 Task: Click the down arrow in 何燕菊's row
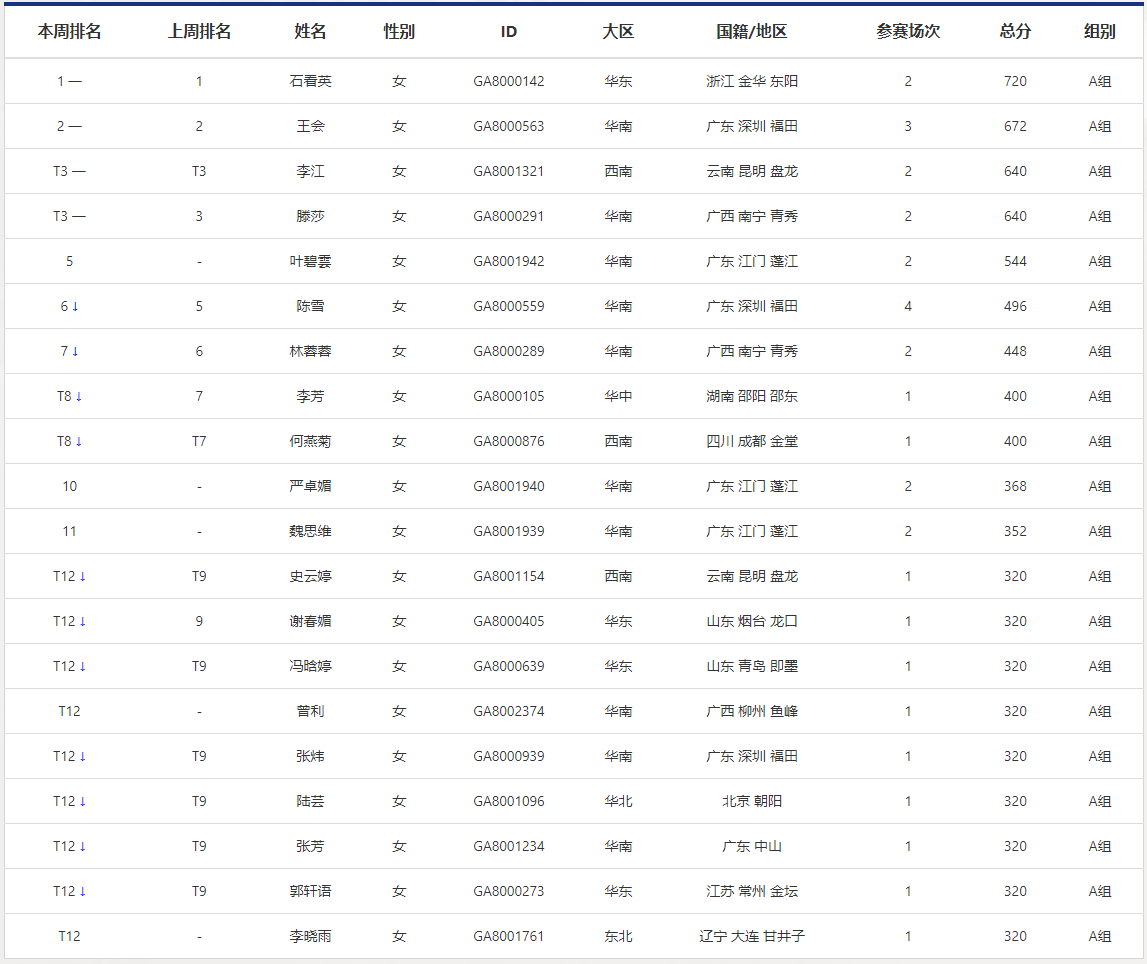79,441
